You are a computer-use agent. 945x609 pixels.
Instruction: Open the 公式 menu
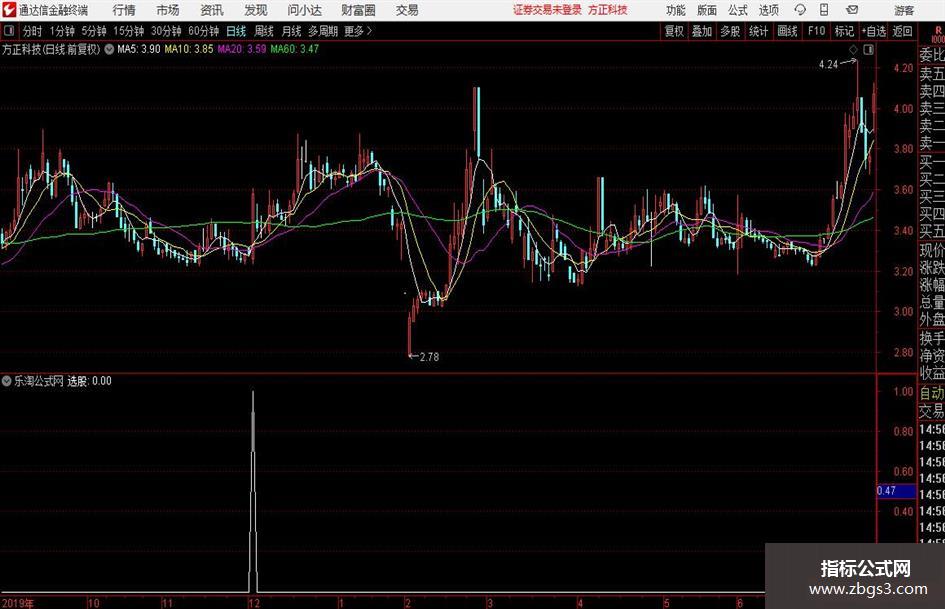pyautogui.click(x=738, y=10)
